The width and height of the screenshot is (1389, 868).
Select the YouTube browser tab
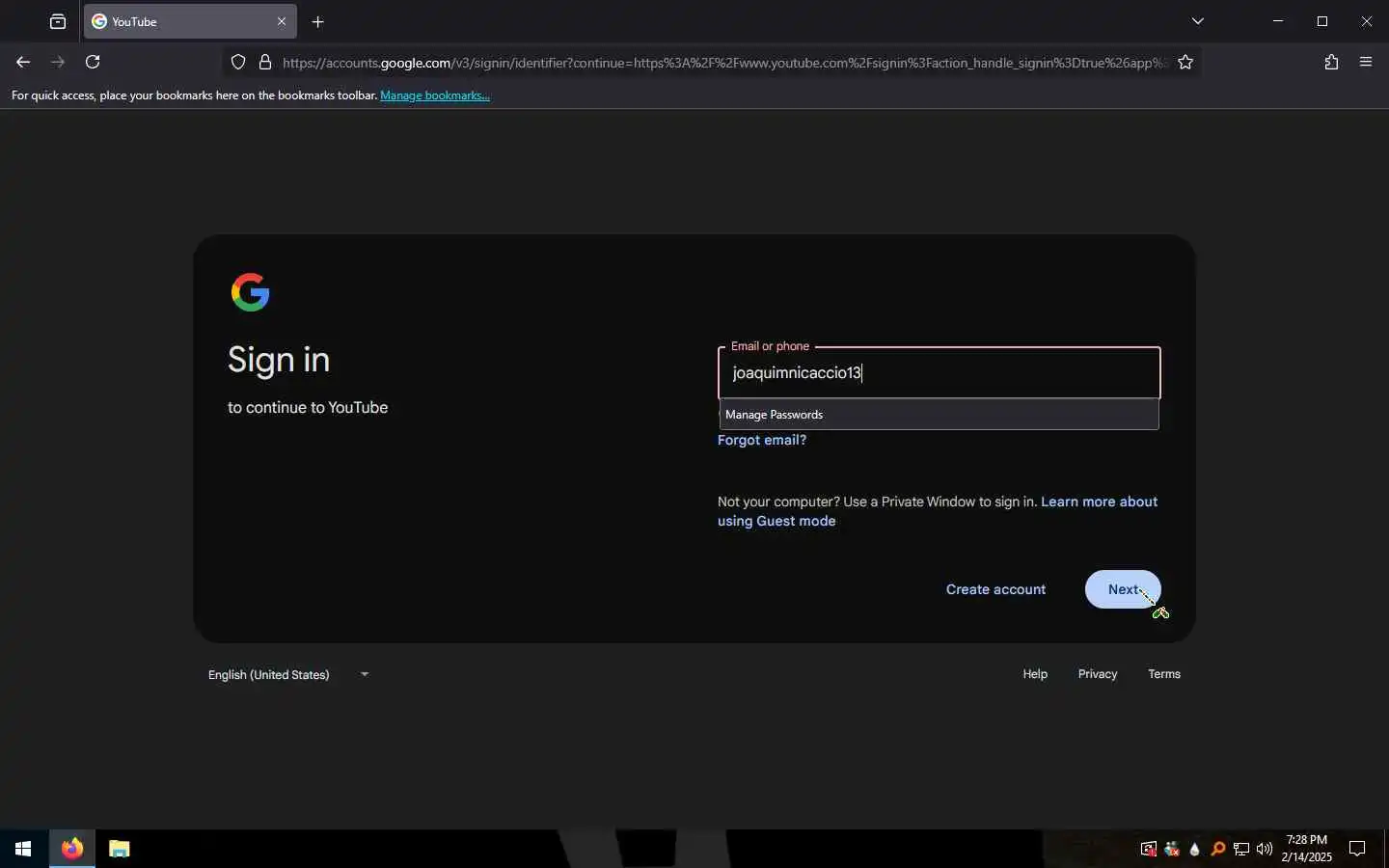[190, 21]
